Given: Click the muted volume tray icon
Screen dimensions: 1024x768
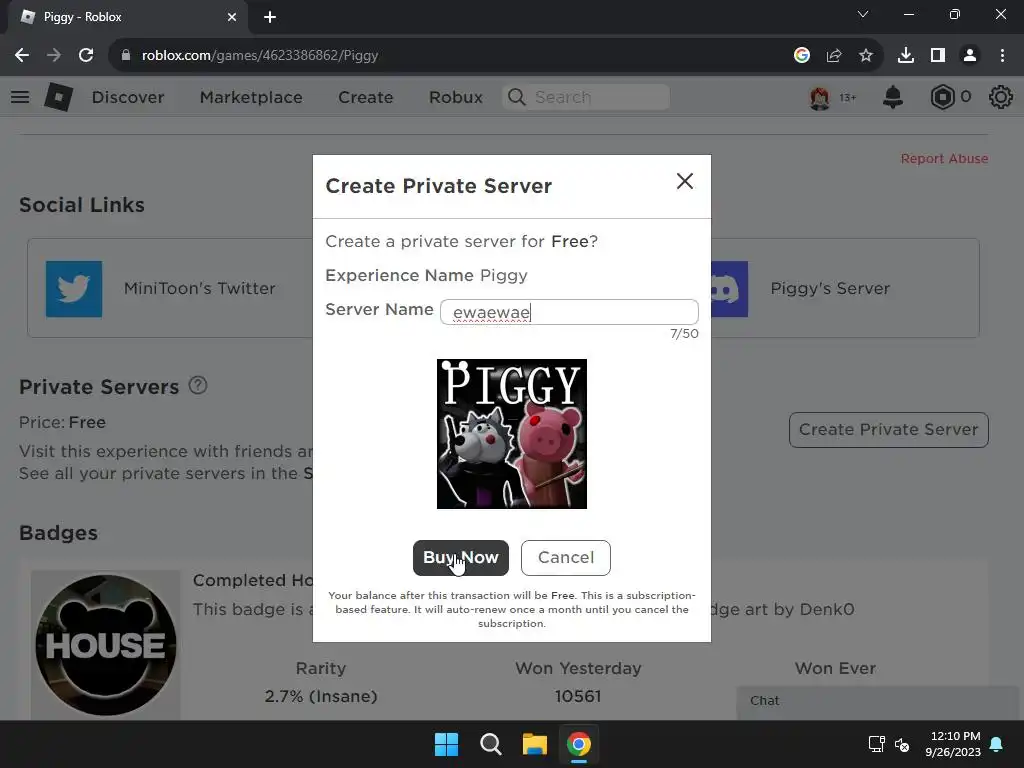Looking at the screenshot, I should click(x=902, y=744).
